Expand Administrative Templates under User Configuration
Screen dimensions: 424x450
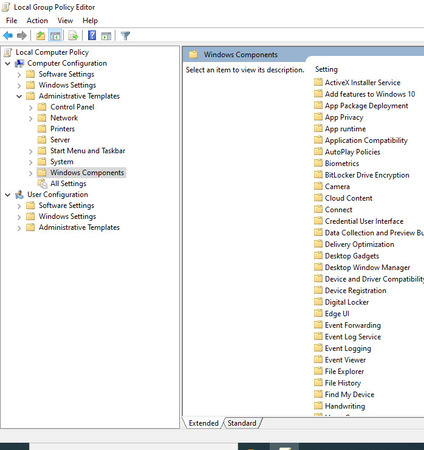click(x=19, y=228)
